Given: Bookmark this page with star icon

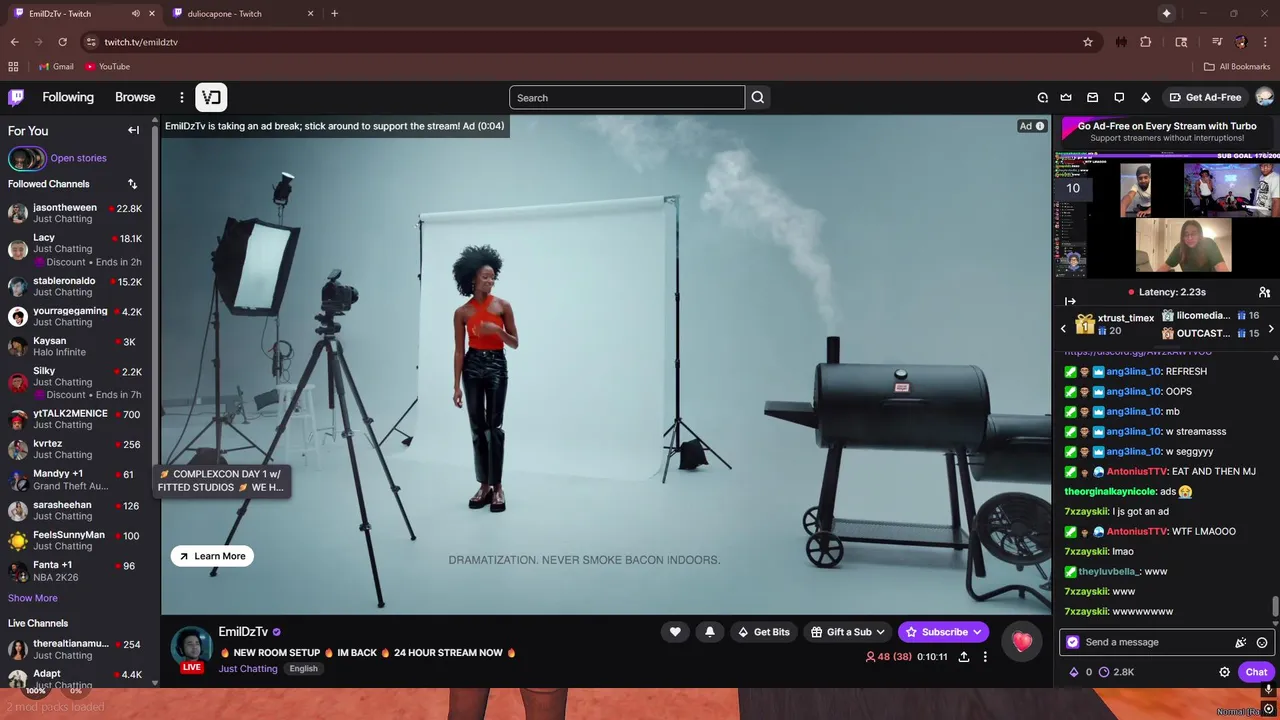Looking at the screenshot, I should [x=1088, y=42].
